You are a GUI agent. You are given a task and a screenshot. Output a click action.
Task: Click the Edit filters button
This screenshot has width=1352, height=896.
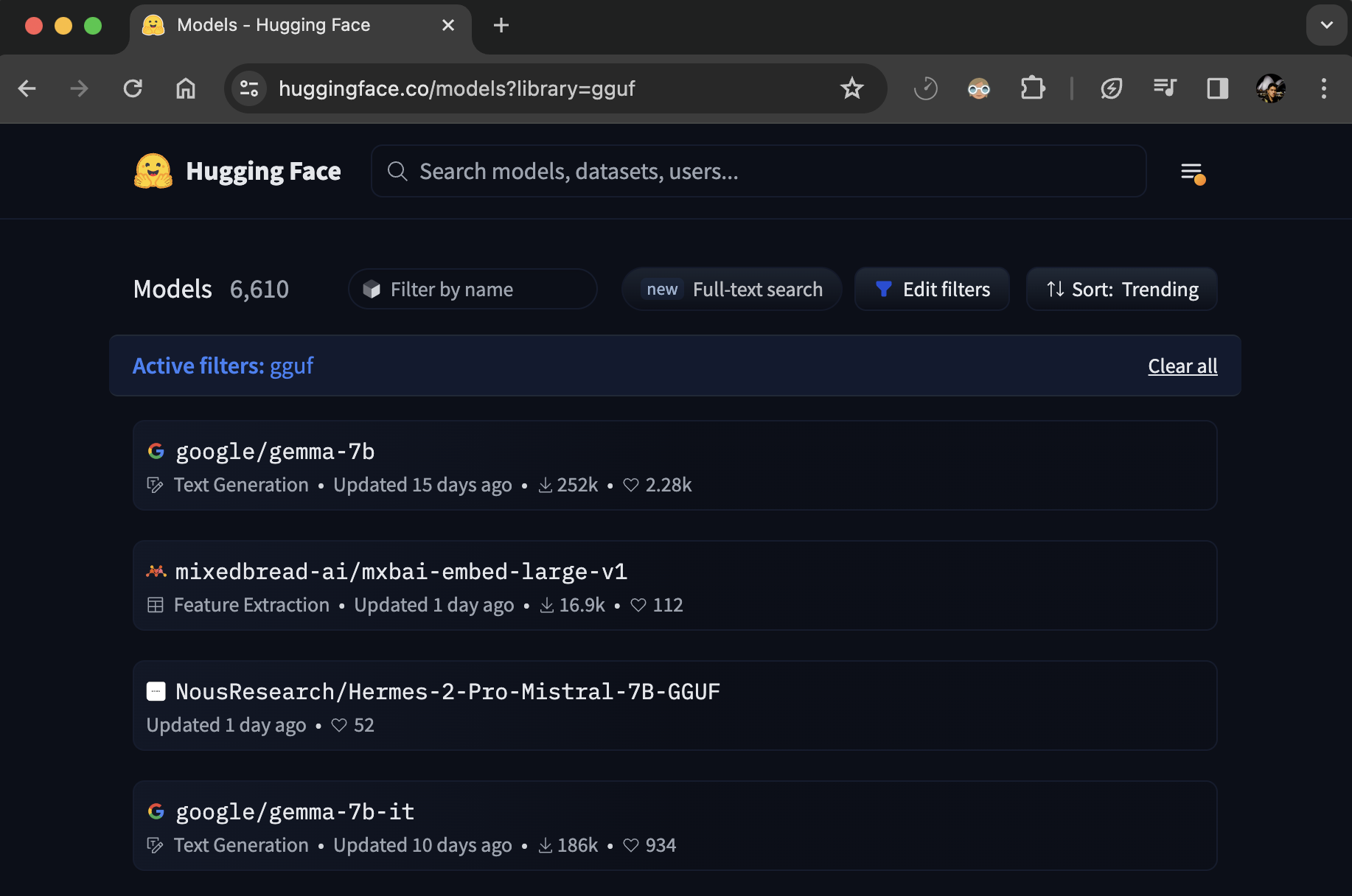932,289
